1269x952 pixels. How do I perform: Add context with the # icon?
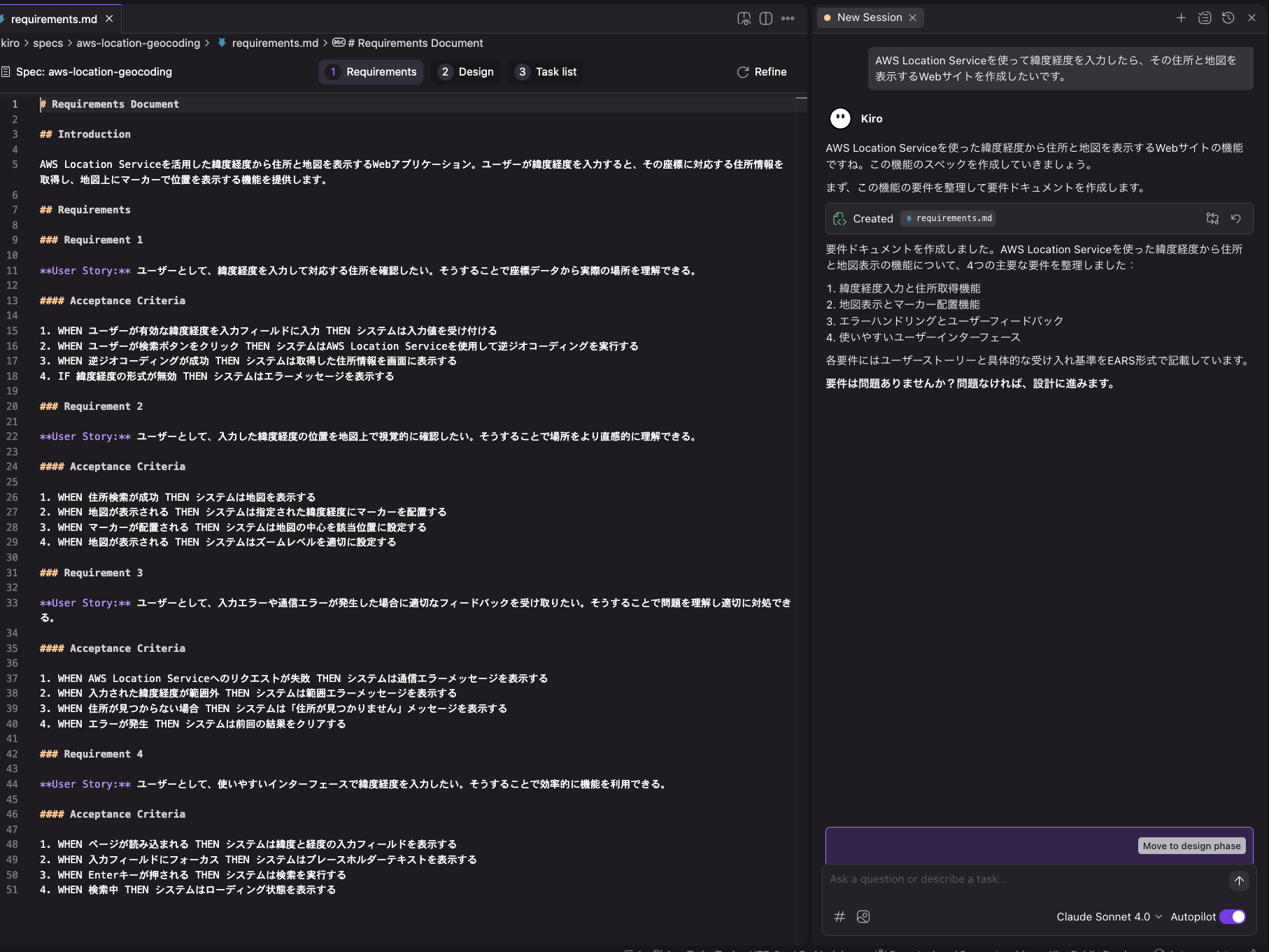pos(839,916)
